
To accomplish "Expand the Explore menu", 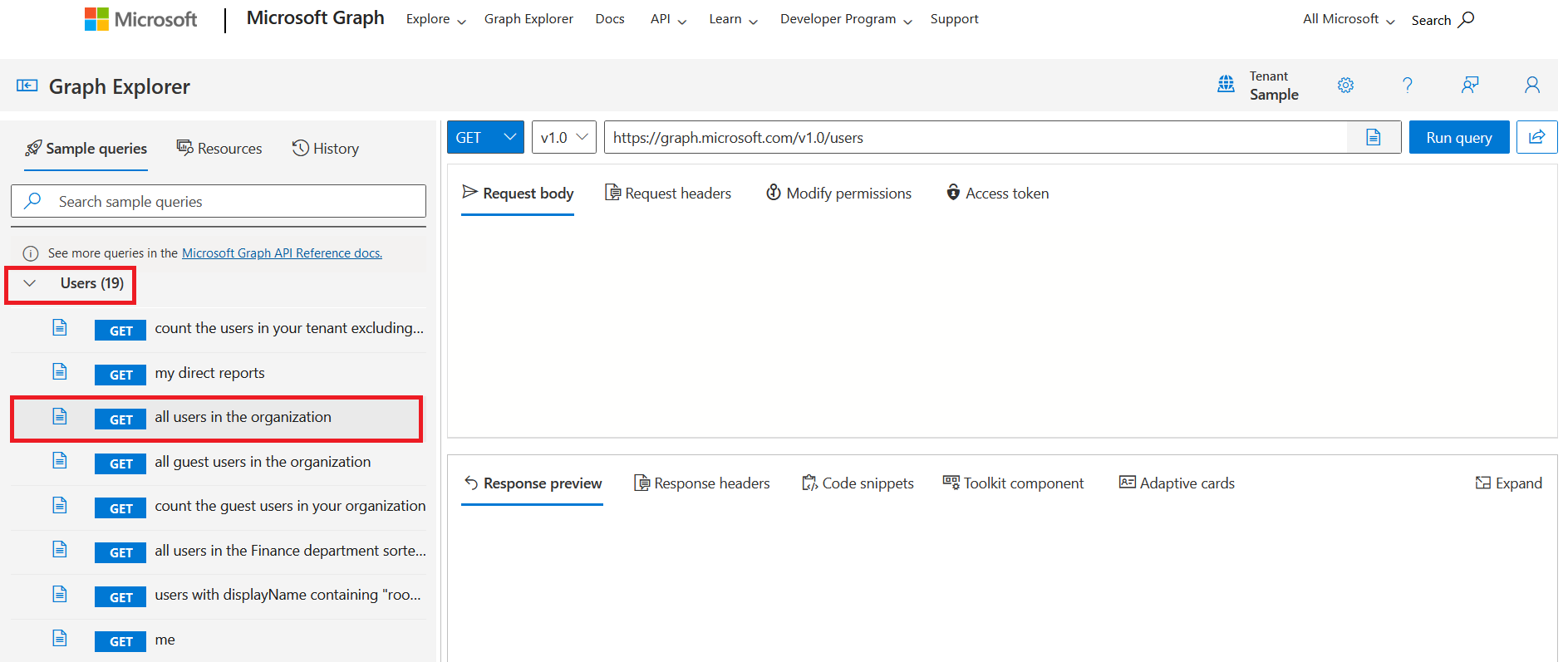I will (x=435, y=19).
